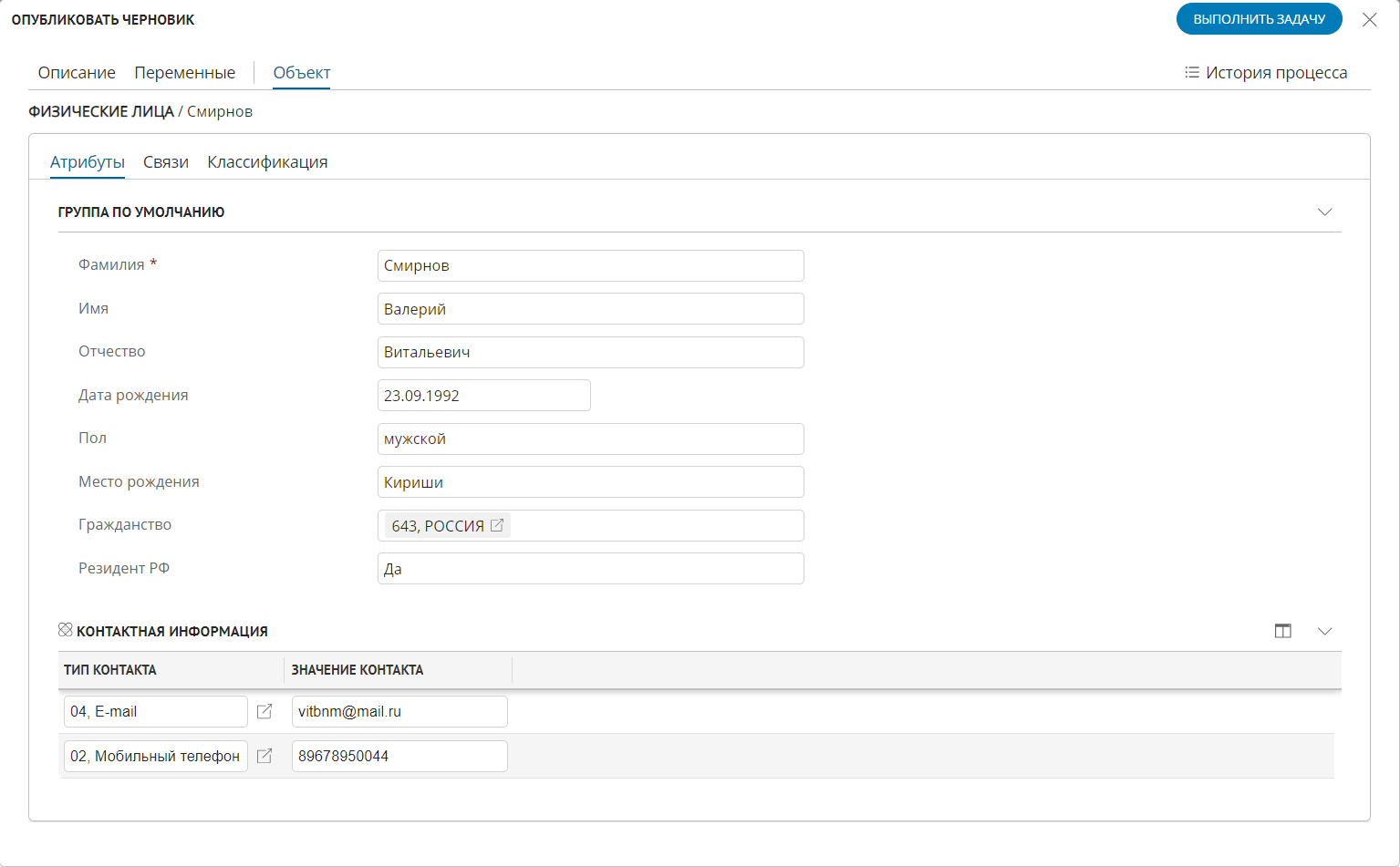Open the E-mail contact type link icon
Viewport: 1400px width, 867px height.
click(264, 711)
